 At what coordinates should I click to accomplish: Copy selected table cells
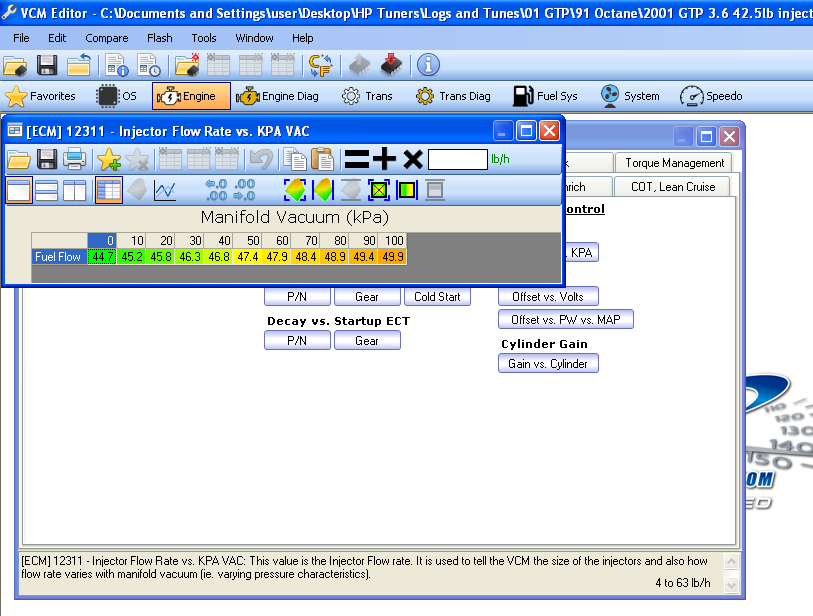pos(295,159)
